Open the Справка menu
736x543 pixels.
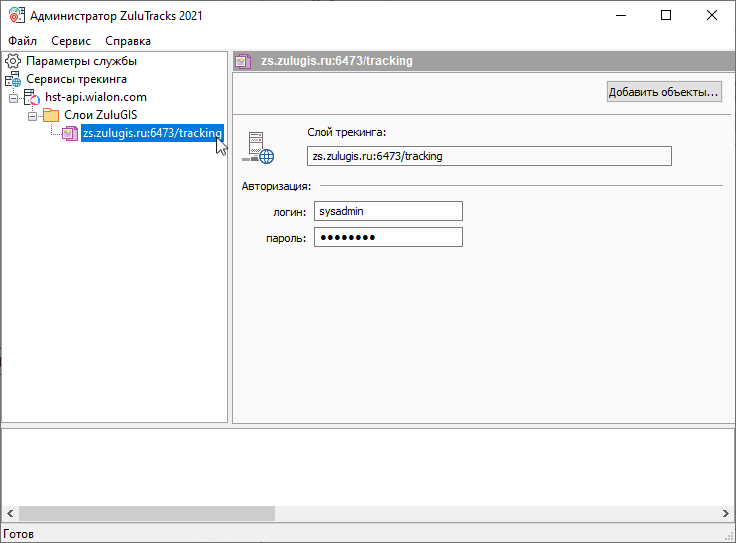point(128,41)
